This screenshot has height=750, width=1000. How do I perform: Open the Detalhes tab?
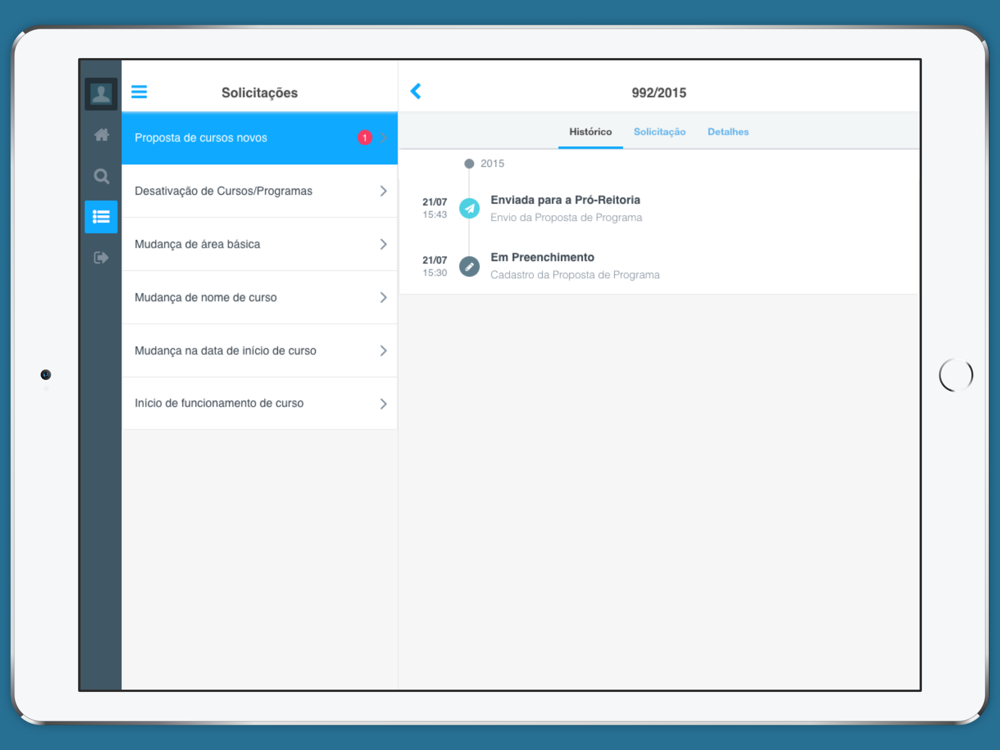click(x=728, y=132)
